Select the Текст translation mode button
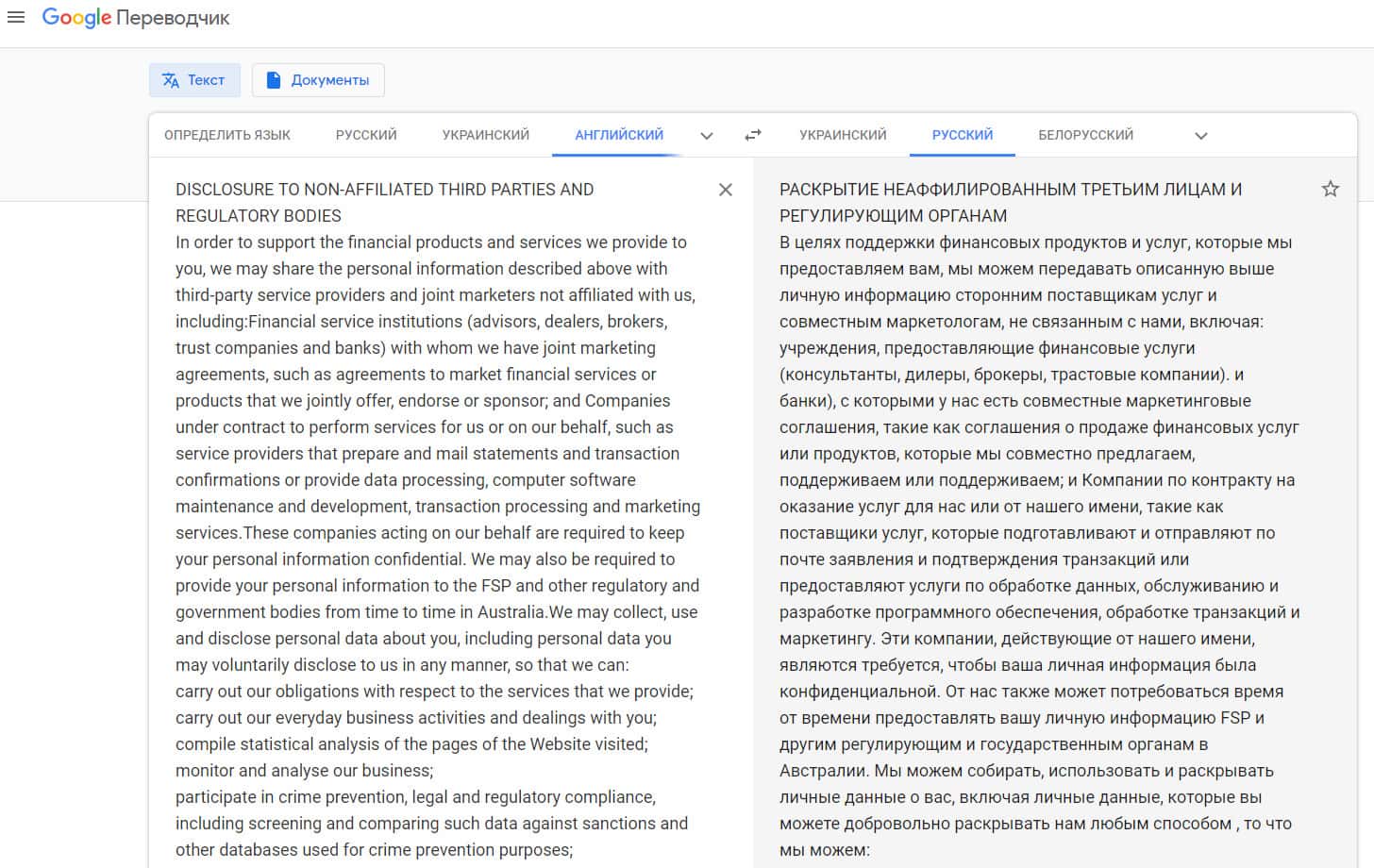 [194, 80]
